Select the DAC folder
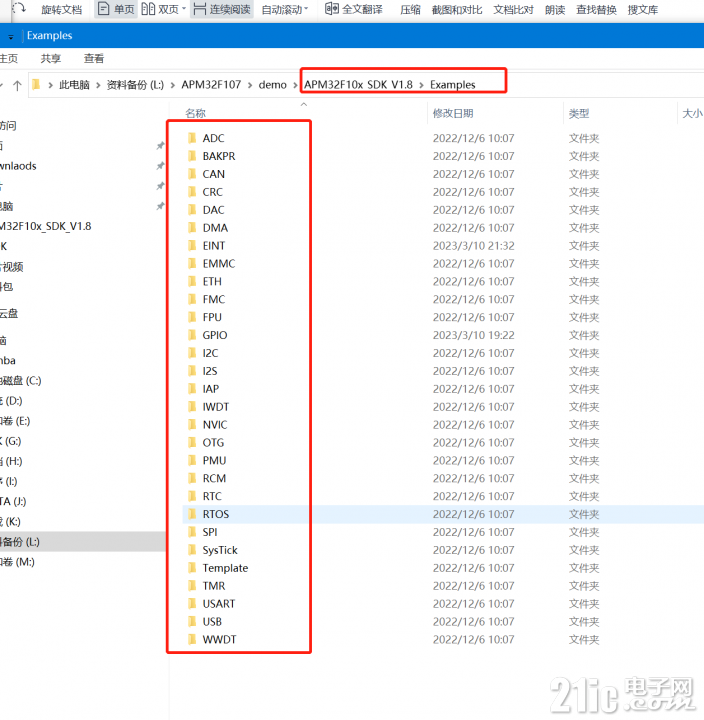Image resolution: width=704 pixels, height=720 pixels. 213,210
